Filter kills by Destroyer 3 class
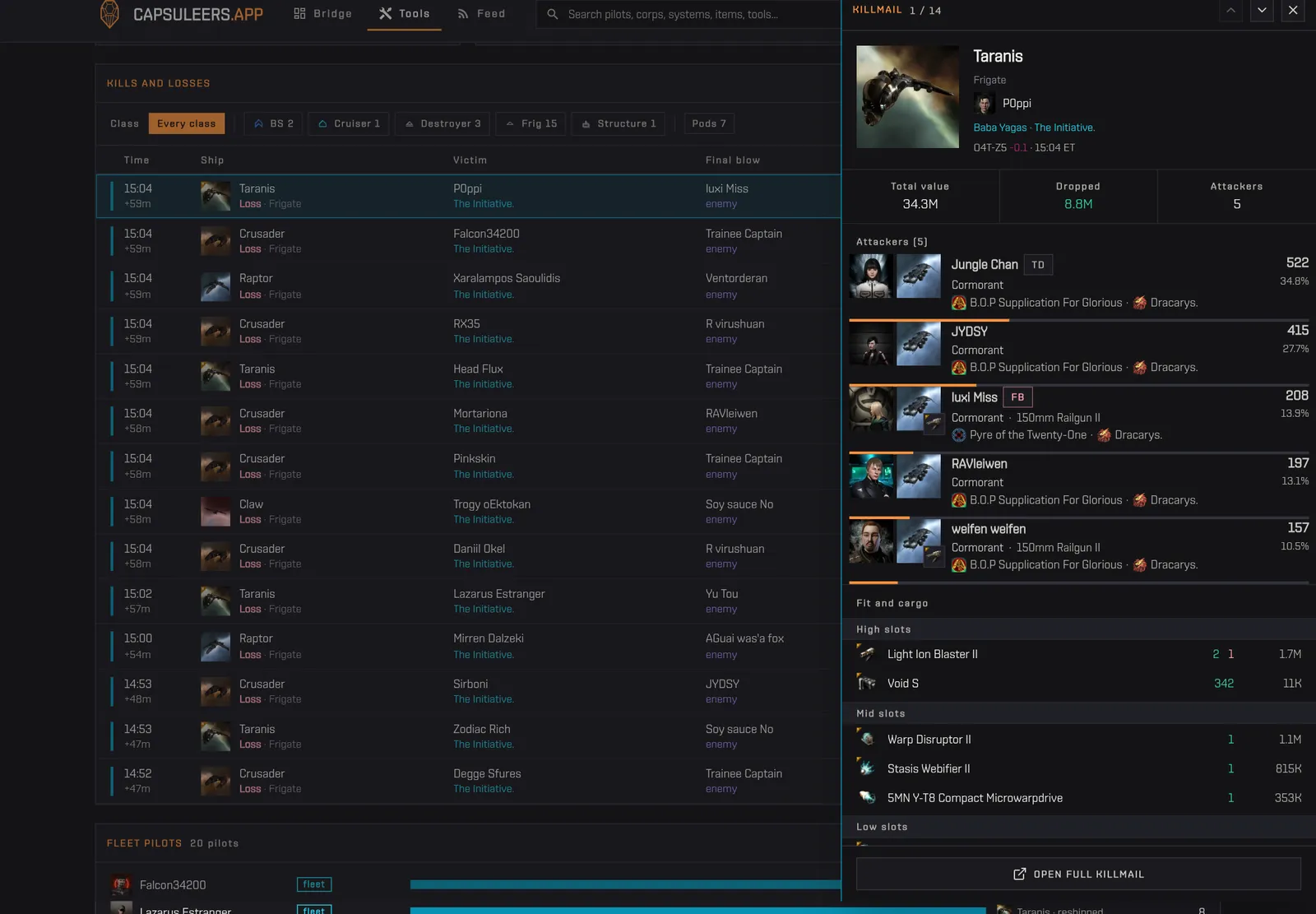This screenshot has width=1316, height=914. (443, 123)
